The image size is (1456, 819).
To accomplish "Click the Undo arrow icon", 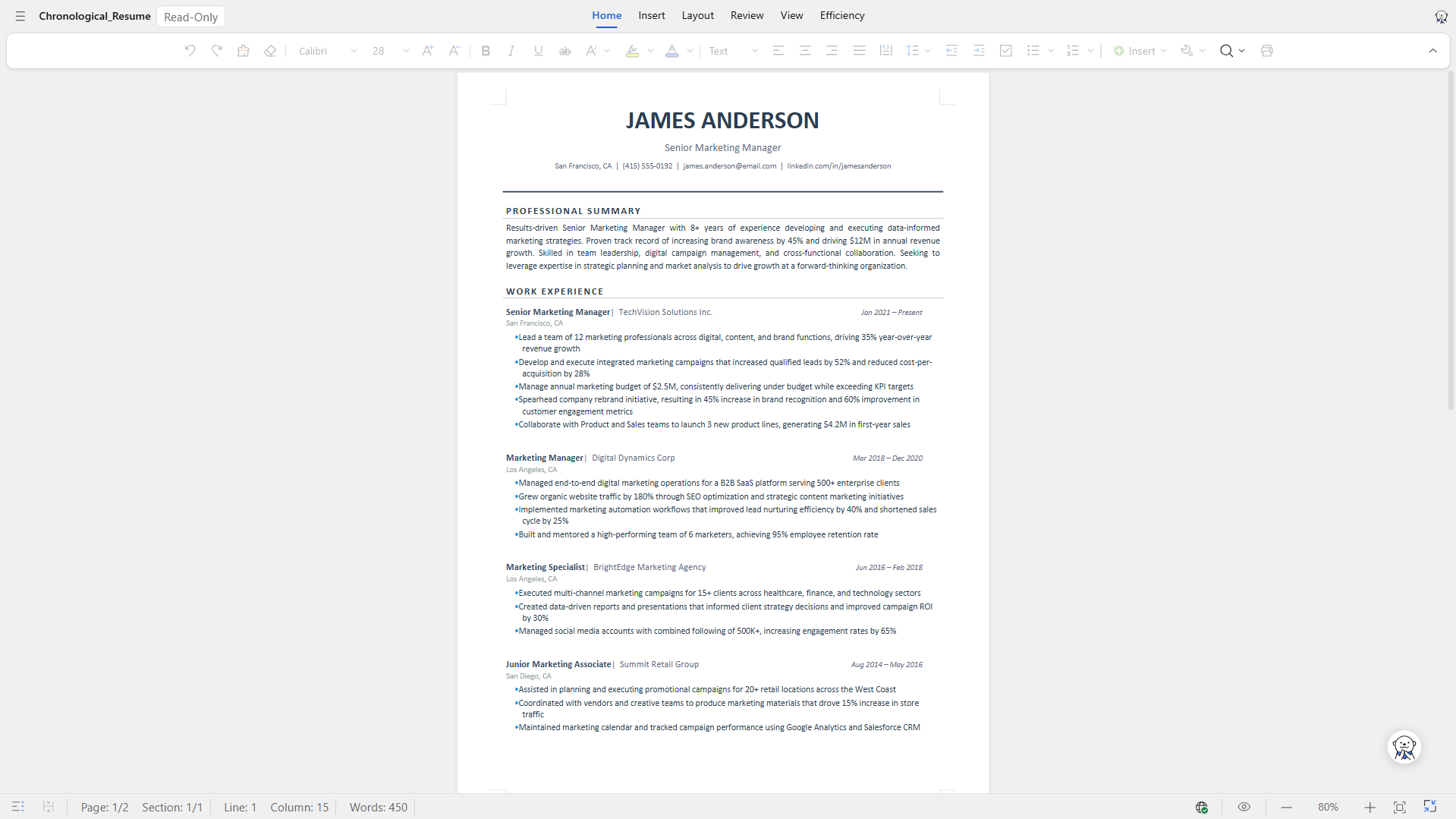I will coord(190,51).
